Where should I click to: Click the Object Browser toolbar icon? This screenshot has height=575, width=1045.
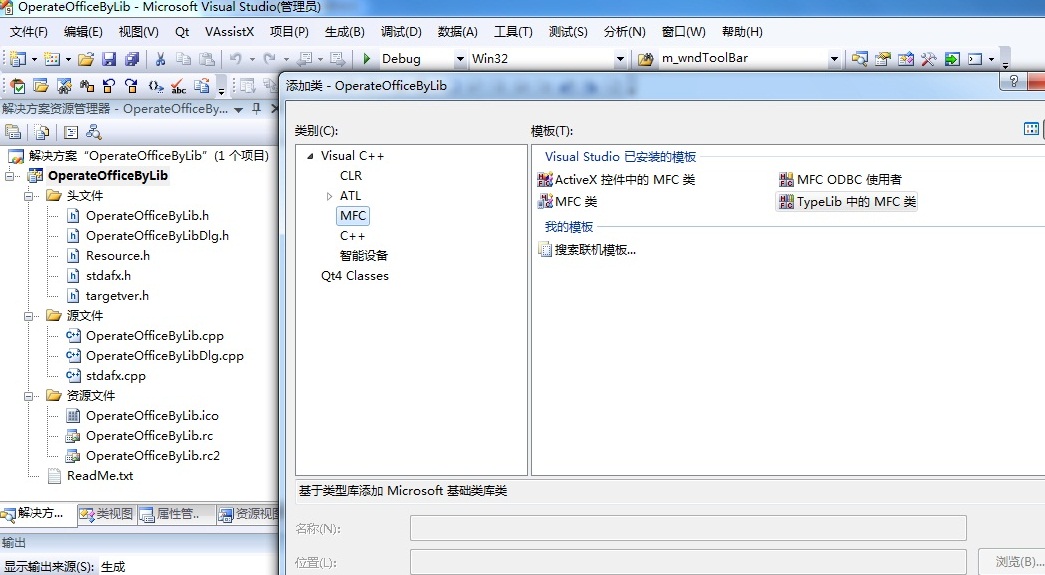point(906,59)
